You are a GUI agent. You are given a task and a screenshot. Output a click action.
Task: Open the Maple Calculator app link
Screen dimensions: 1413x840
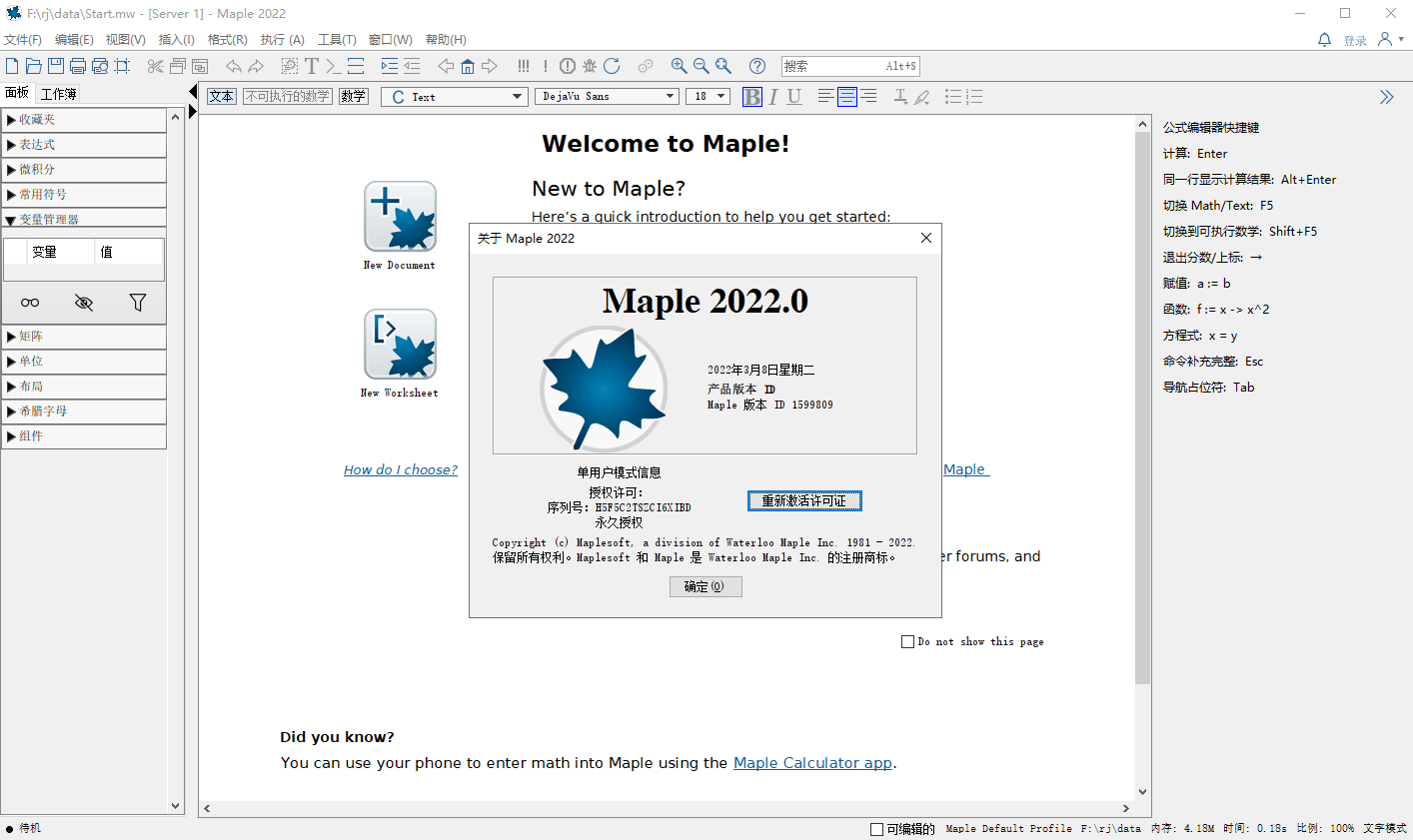coord(811,762)
